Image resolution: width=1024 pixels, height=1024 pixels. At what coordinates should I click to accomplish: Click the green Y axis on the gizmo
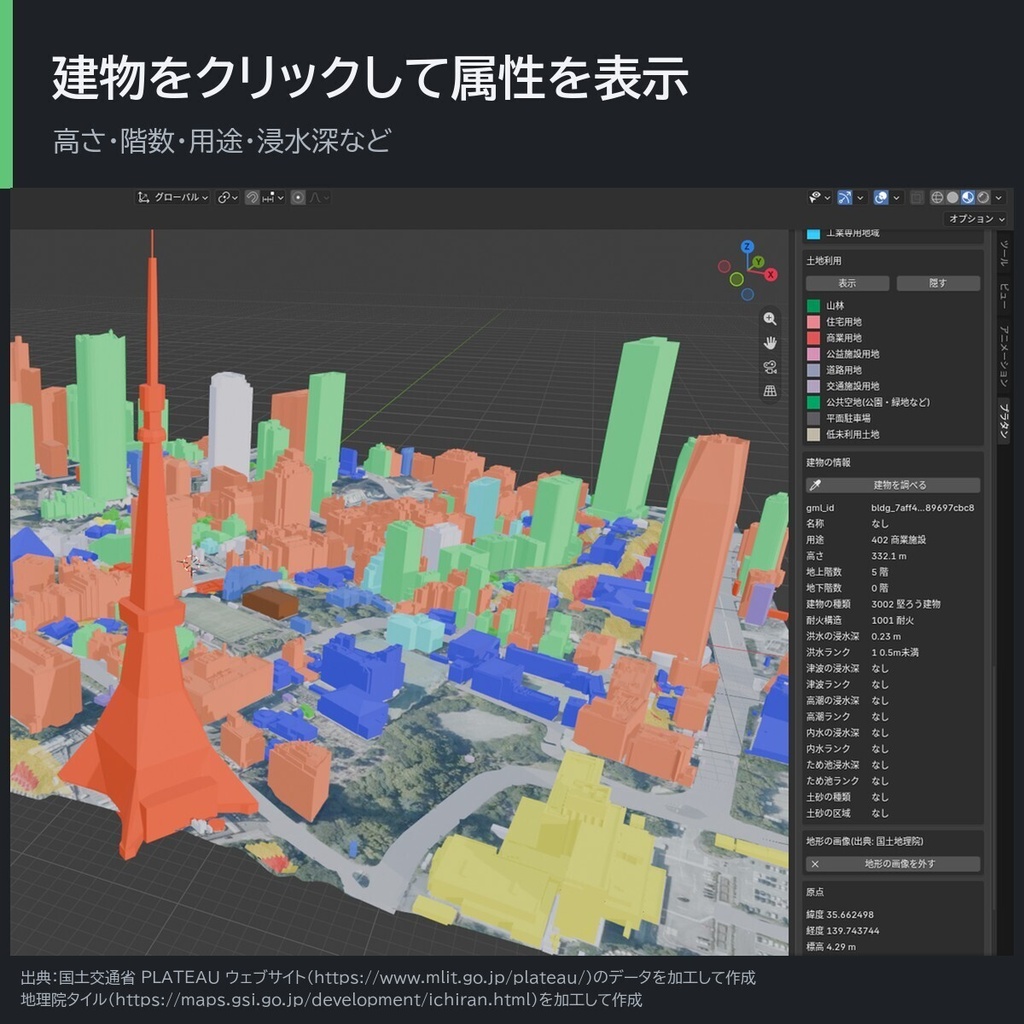[758, 262]
